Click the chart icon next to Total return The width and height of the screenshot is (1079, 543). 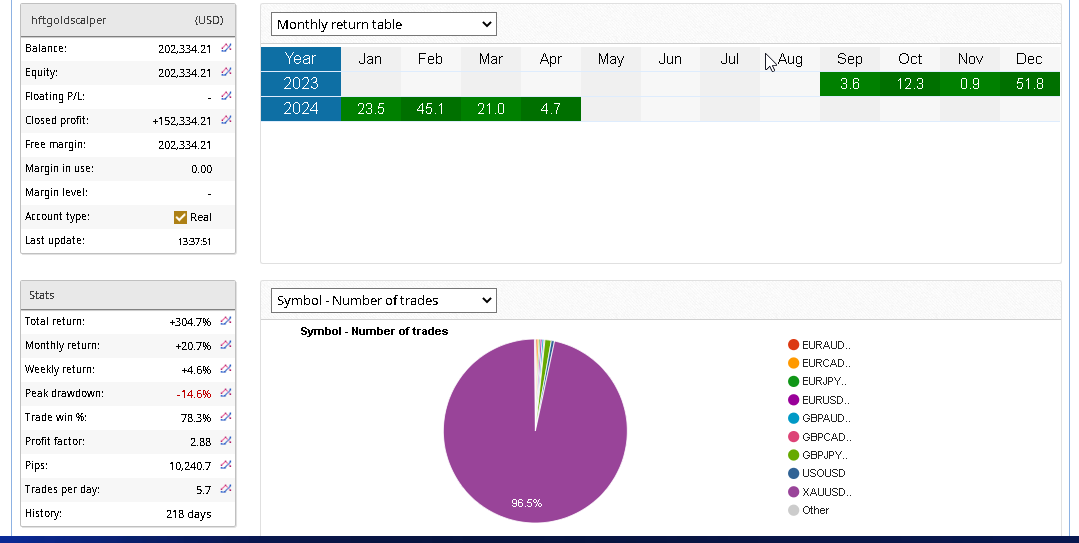point(226,321)
